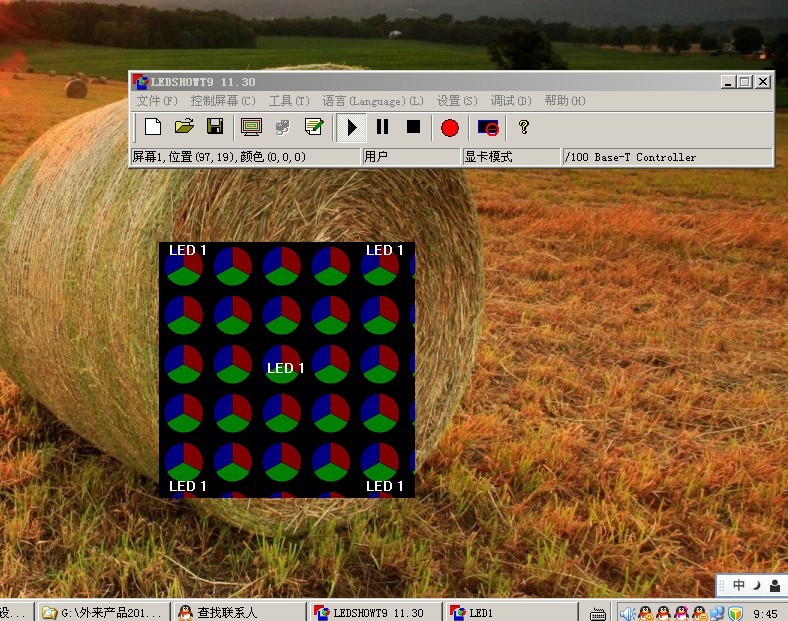Click the screen monitor toolbar icon
The image size is (788, 621).
[x=251, y=127]
